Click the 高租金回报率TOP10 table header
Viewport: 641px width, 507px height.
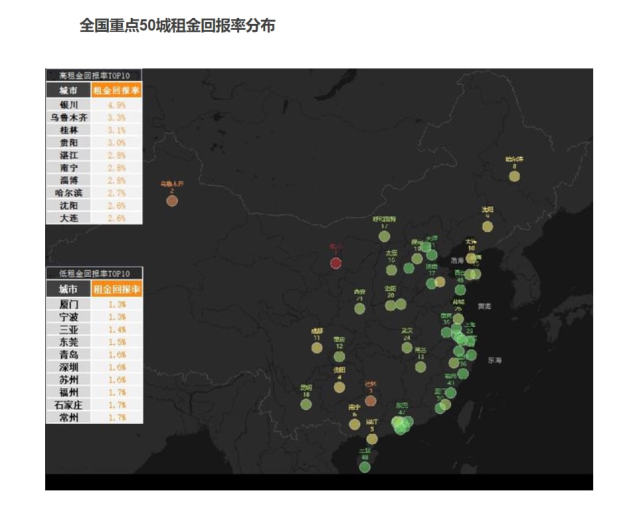tap(94, 75)
